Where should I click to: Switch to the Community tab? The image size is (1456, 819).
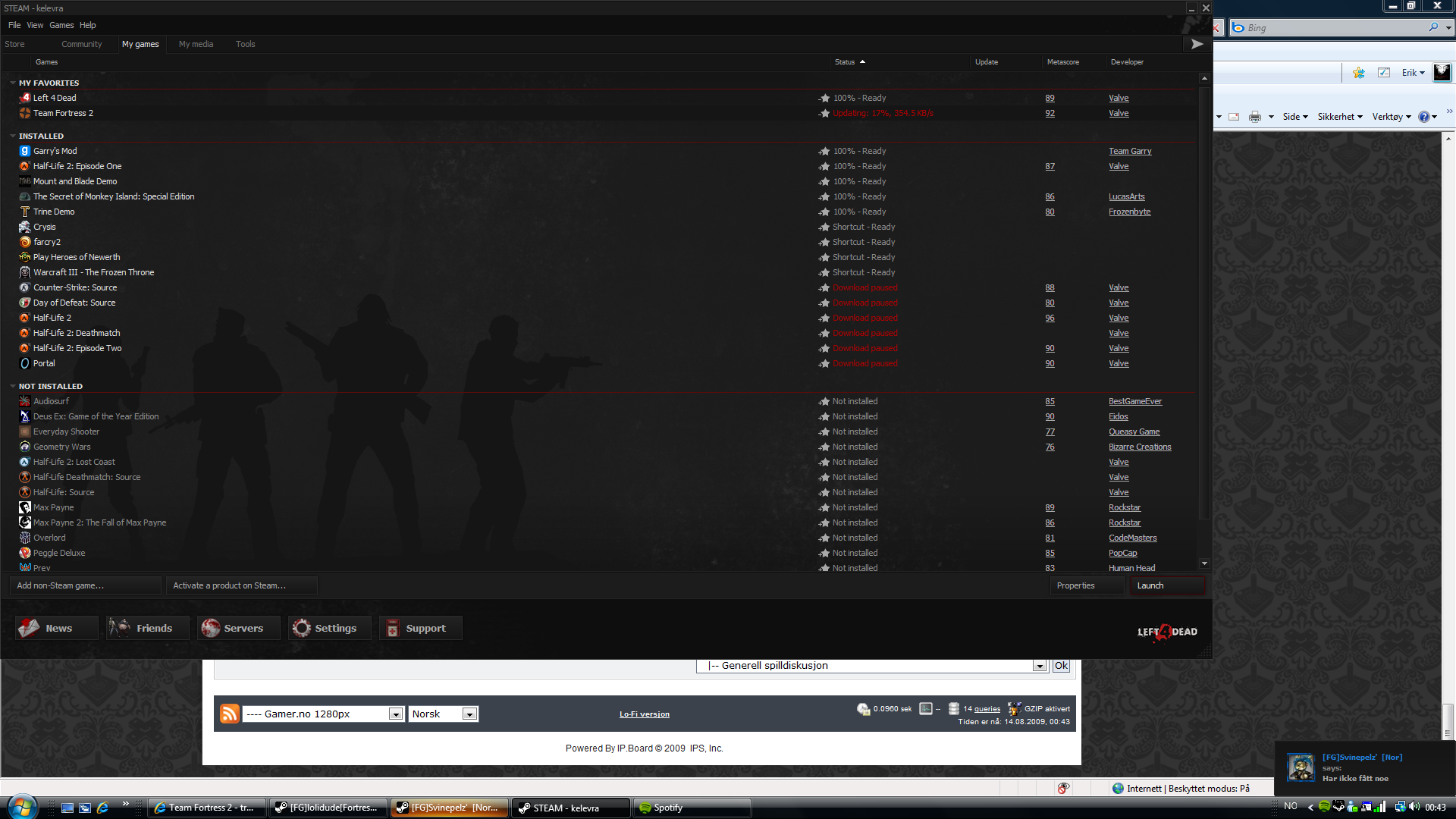pyautogui.click(x=81, y=44)
